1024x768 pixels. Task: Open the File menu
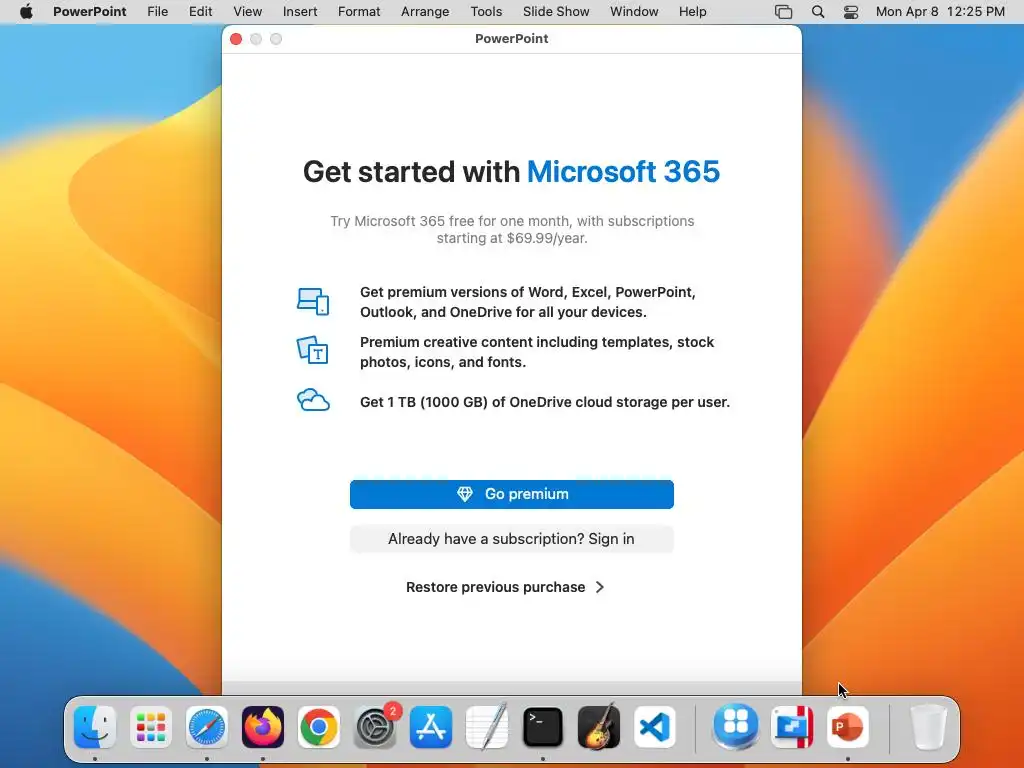pos(157,12)
